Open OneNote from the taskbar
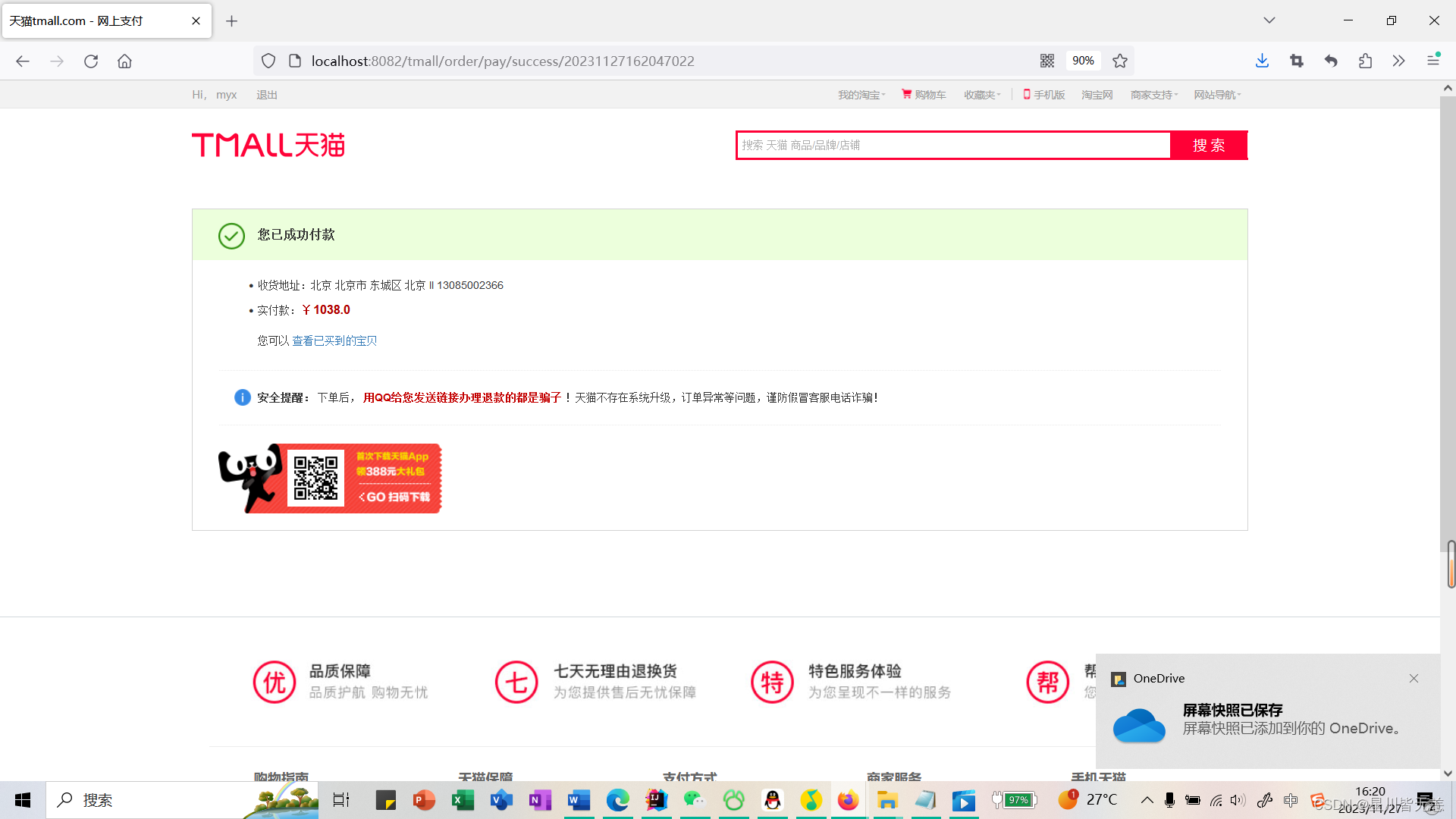 click(540, 800)
